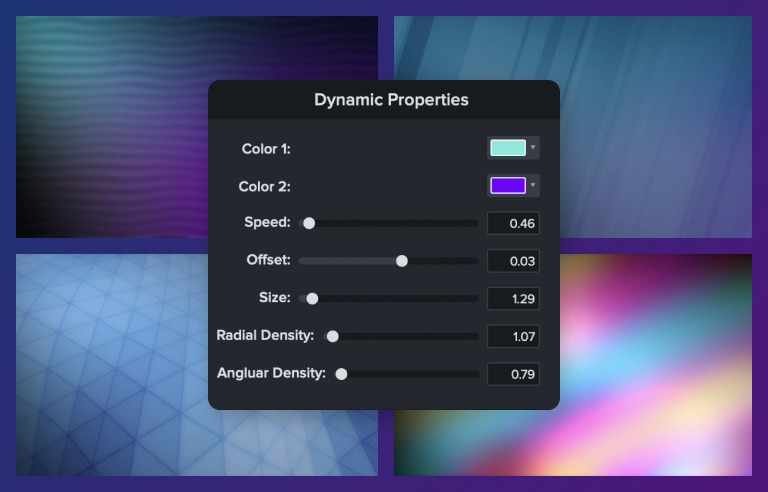Click the Offset value field showing 0.03
Screen dimensions: 768x492
513,261
